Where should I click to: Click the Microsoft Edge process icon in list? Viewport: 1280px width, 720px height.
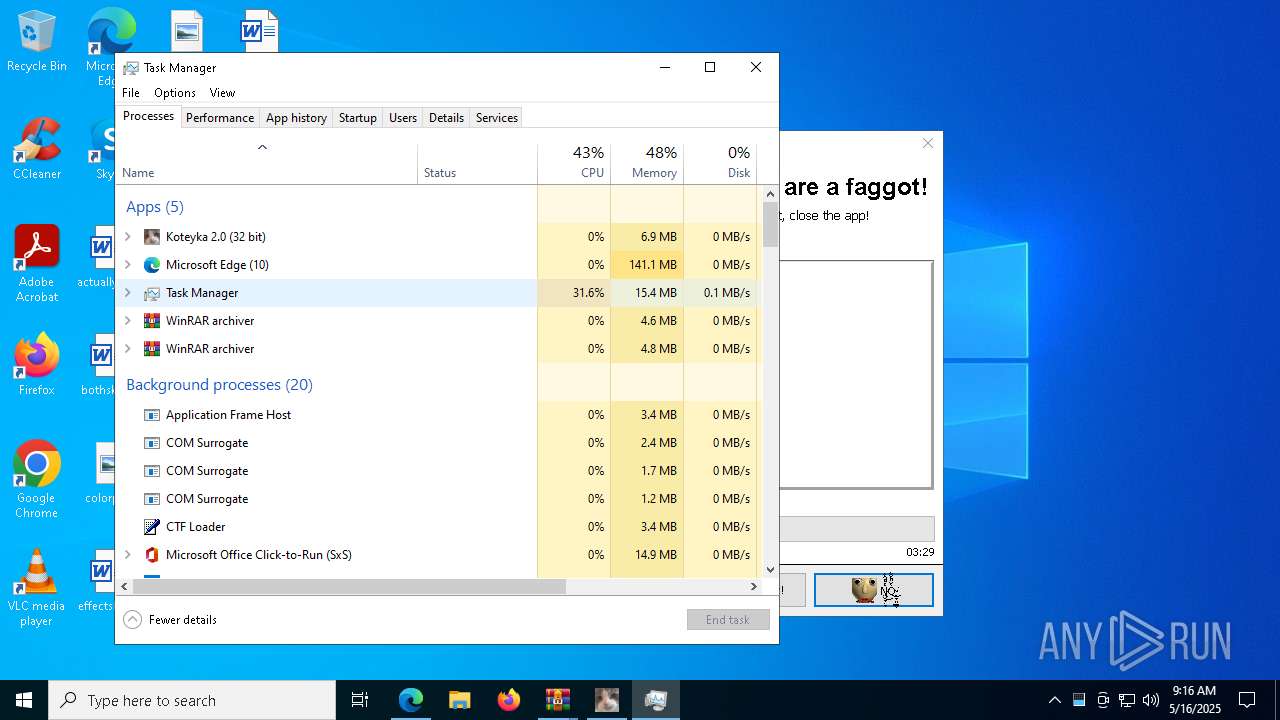pos(152,265)
